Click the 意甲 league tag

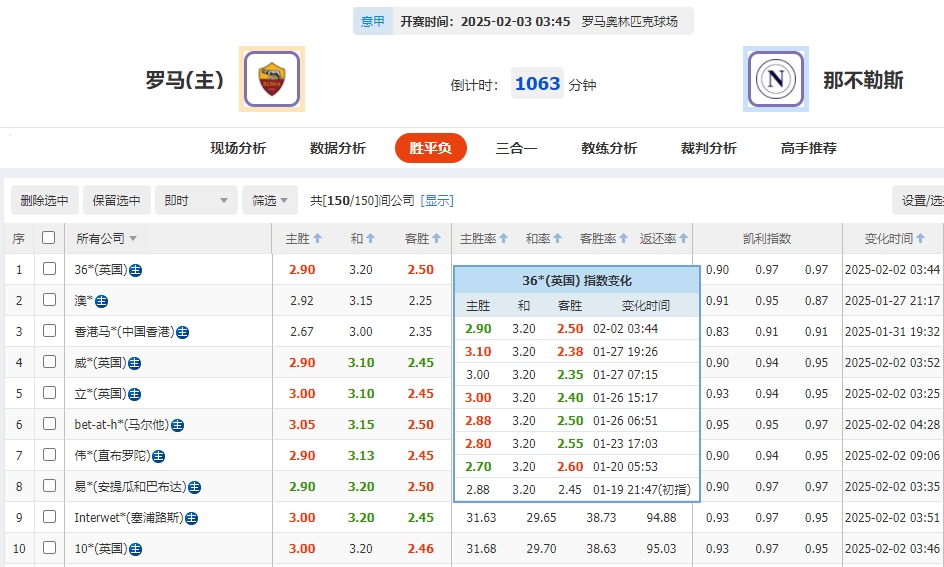372,21
